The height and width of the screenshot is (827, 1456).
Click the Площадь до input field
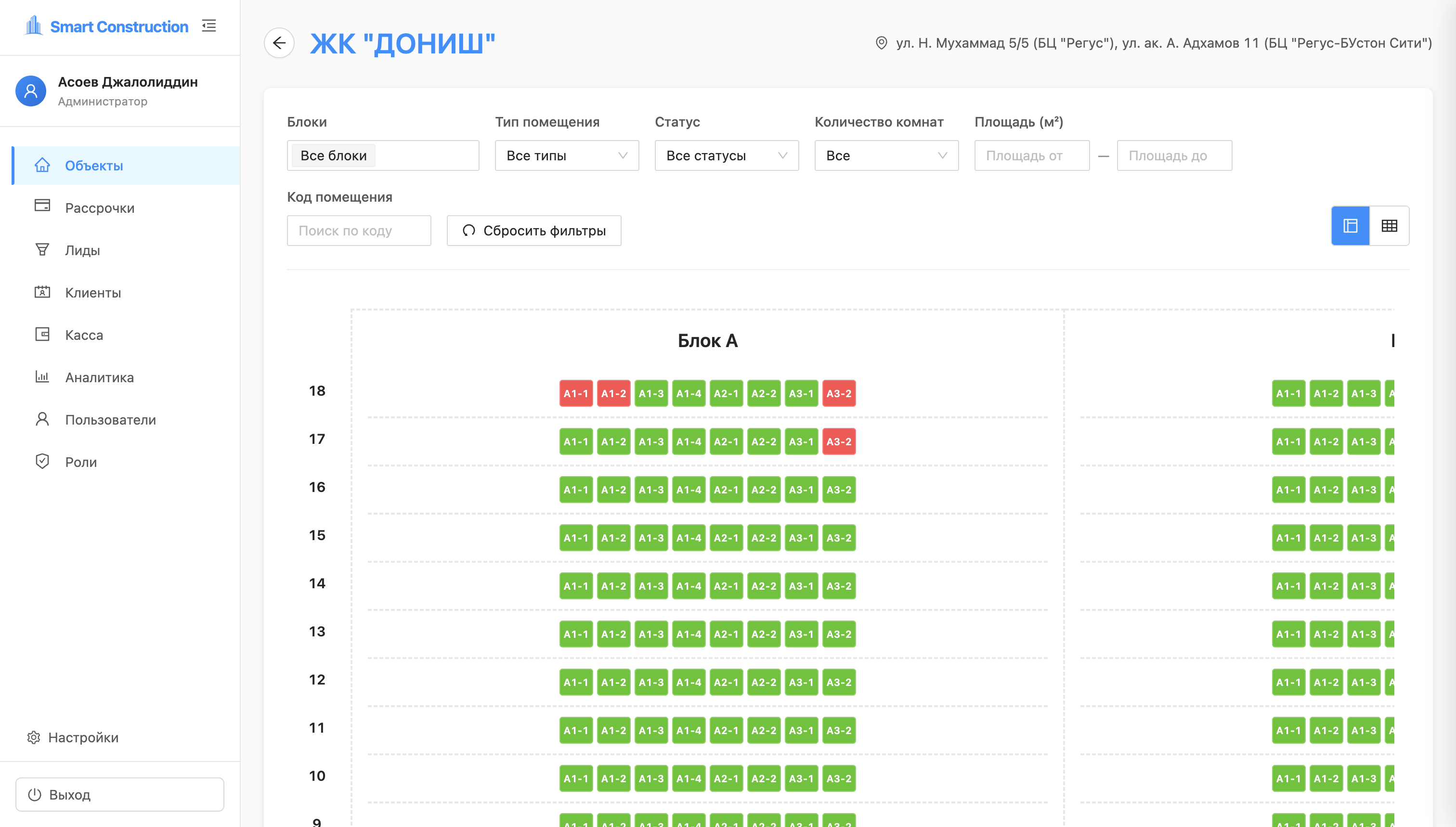1174,155
